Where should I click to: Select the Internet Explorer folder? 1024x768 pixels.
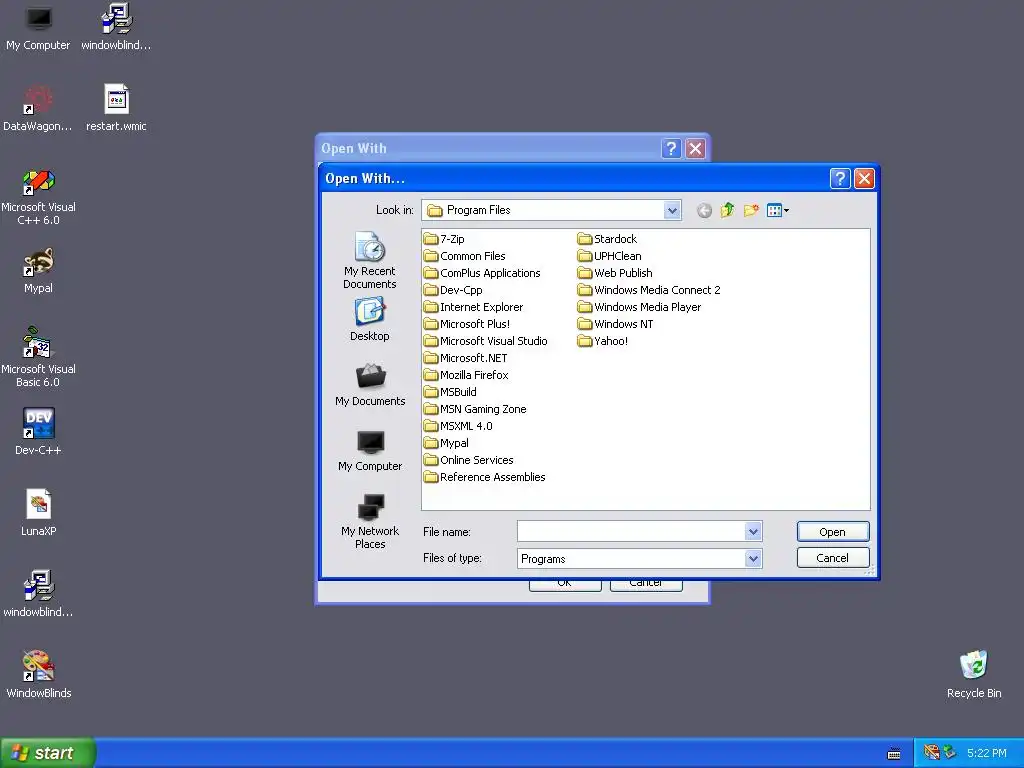pyautogui.click(x=473, y=307)
